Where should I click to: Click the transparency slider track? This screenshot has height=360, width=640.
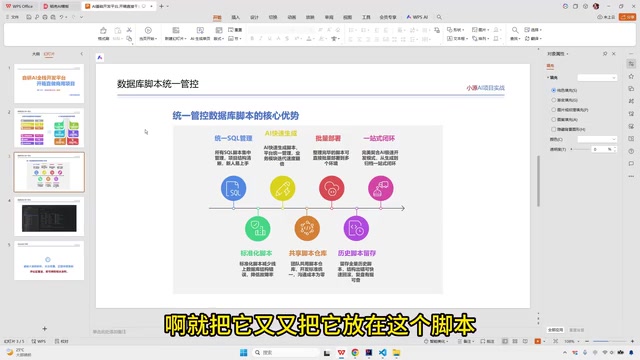(x=580, y=149)
